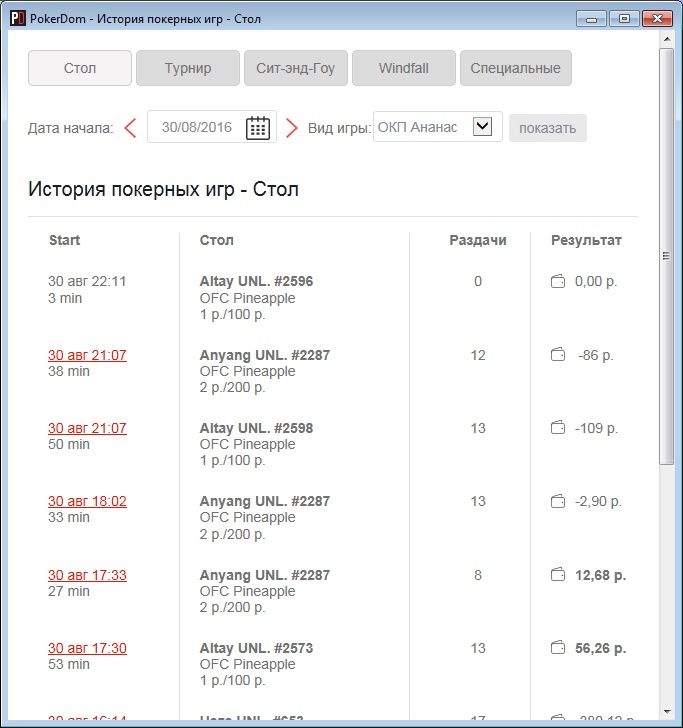Viewport: 683px width, 728px height.
Task: Click the Start column header
Action: (65, 240)
